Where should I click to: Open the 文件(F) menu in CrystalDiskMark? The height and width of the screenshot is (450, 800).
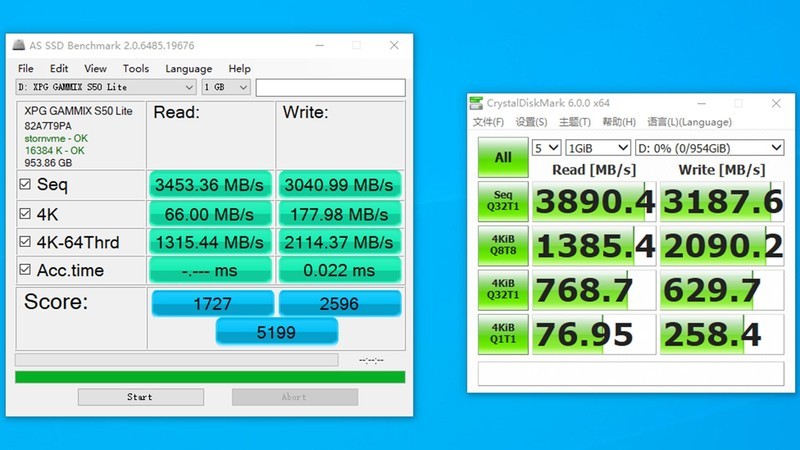pyautogui.click(x=488, y=122)
